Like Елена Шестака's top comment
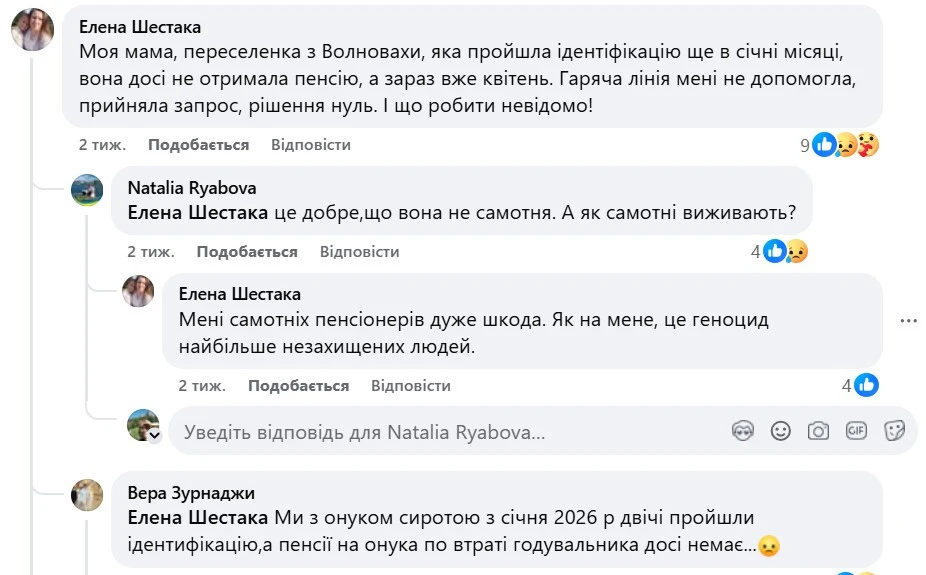Viewport: 926px width, 575px height. (x=198, y=145)
